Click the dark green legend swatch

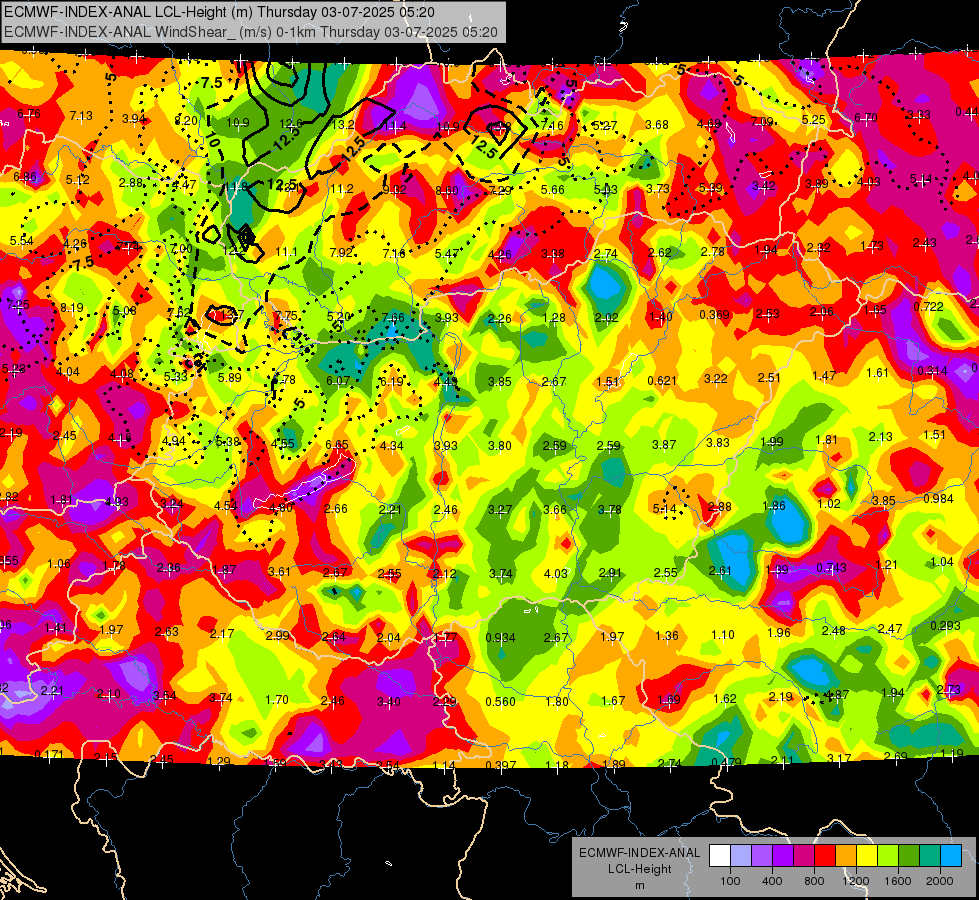point(909,856)
